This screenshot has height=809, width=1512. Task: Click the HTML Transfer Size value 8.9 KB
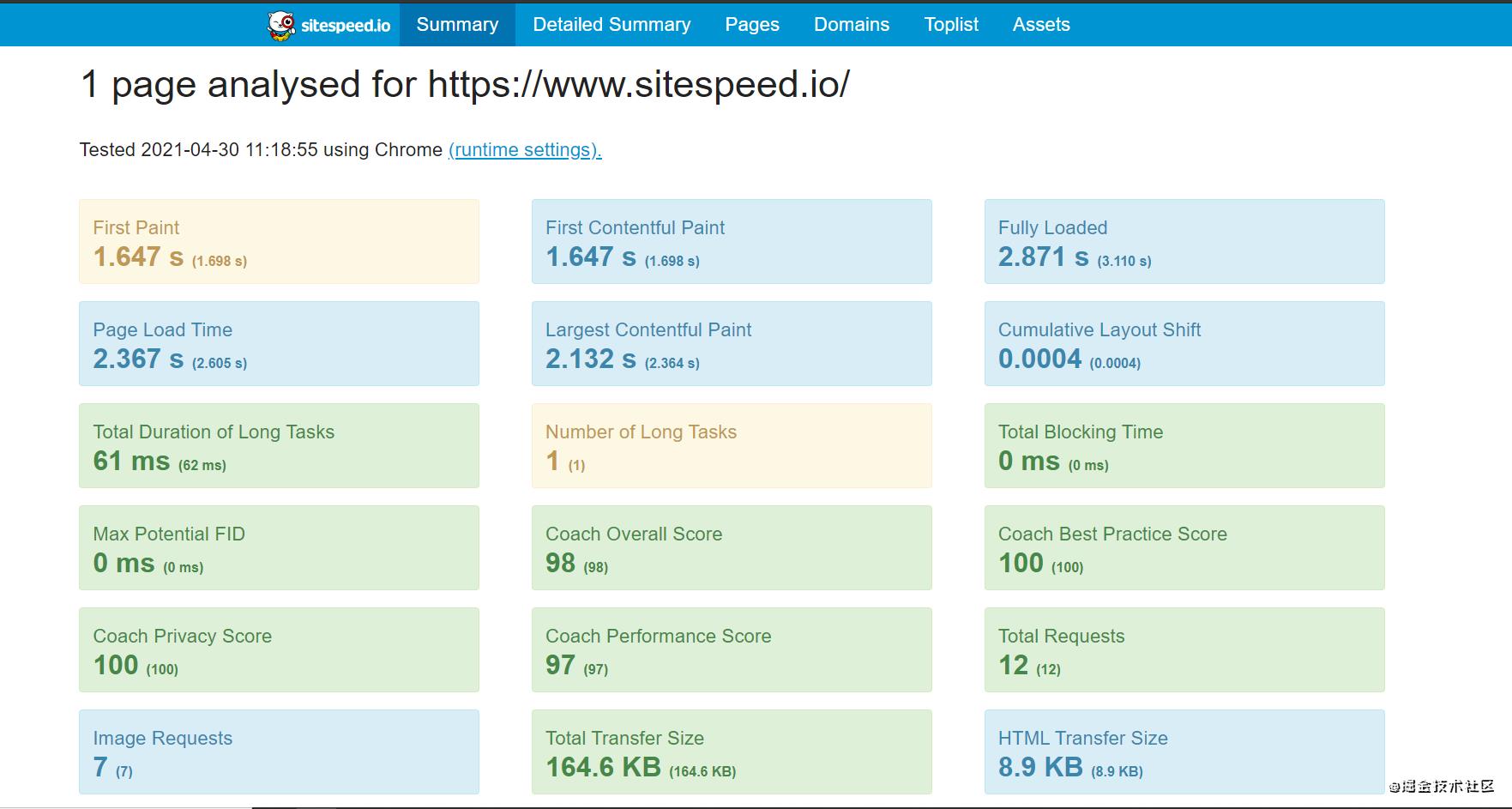[1040, 767]
